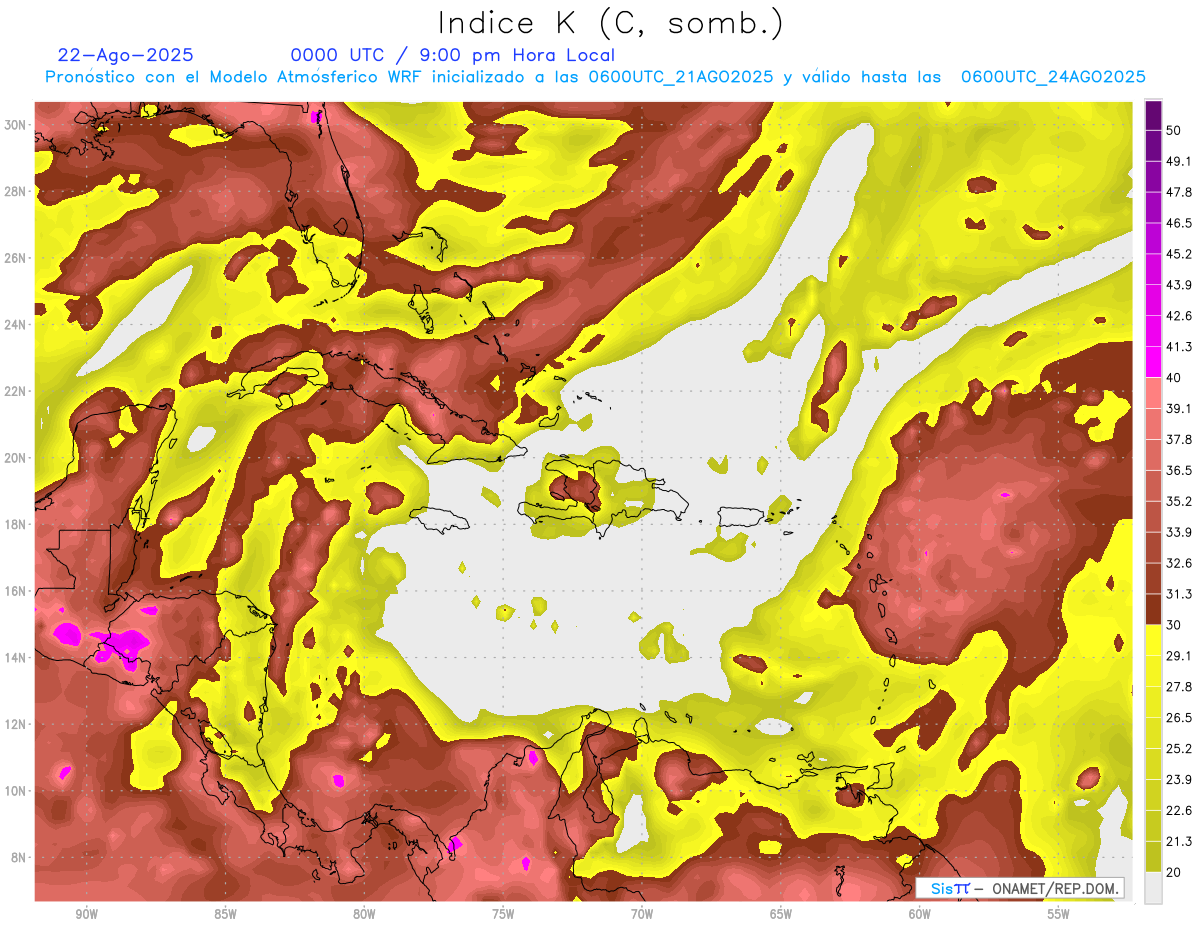Click the salmon colorbar segment between 39.1 and 40
Viewport: 1200px width, 927px height.
[x=1153, y=393]
